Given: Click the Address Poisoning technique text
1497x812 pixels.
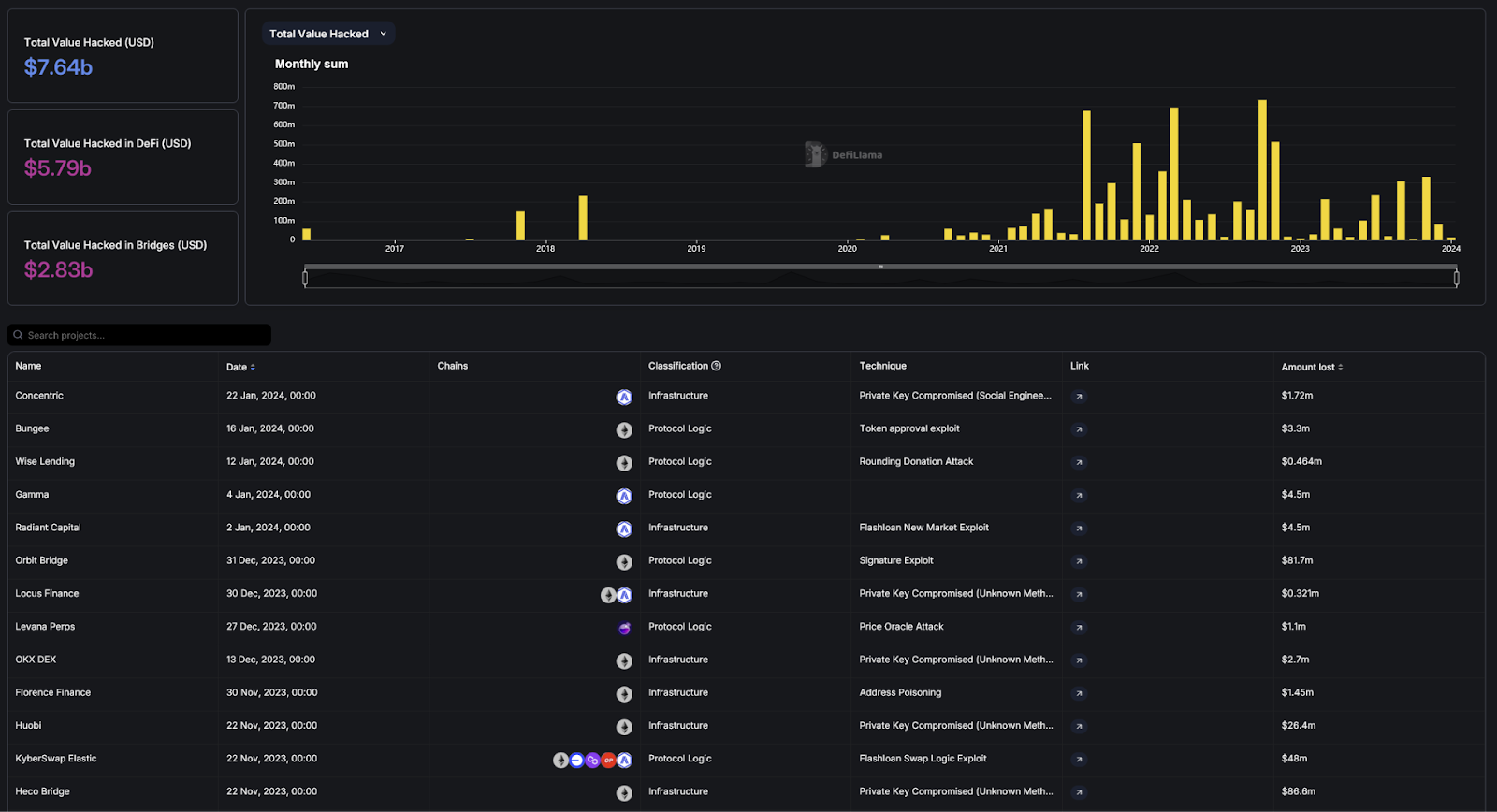Looking at the screenshot, I should tap(900, 692).
